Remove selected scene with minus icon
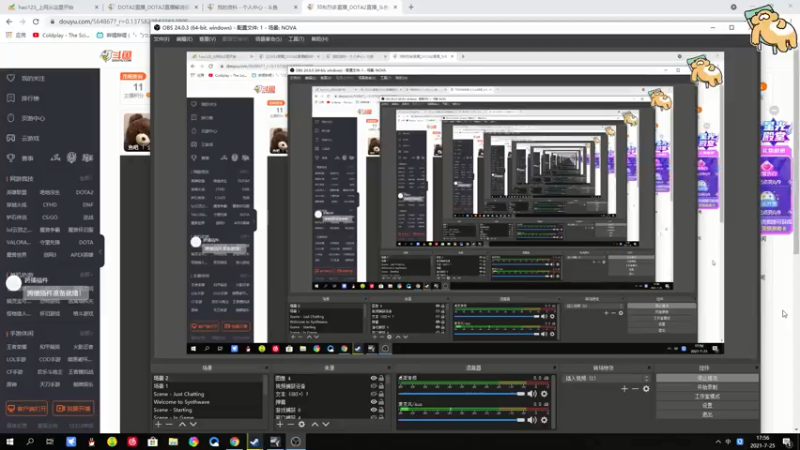 click(x=169, y=424)
